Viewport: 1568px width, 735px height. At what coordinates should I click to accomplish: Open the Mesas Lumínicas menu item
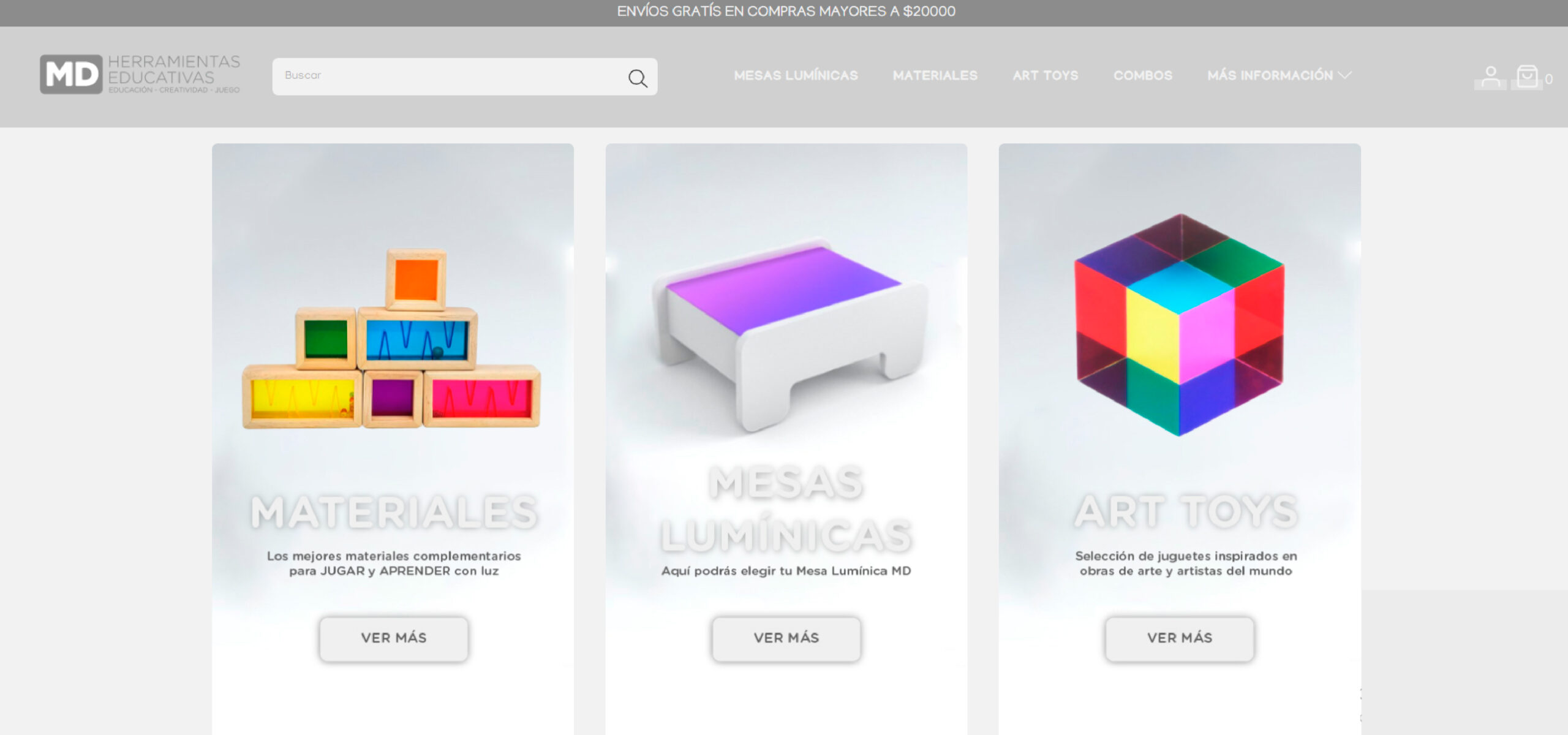click(x=796, y=75)
